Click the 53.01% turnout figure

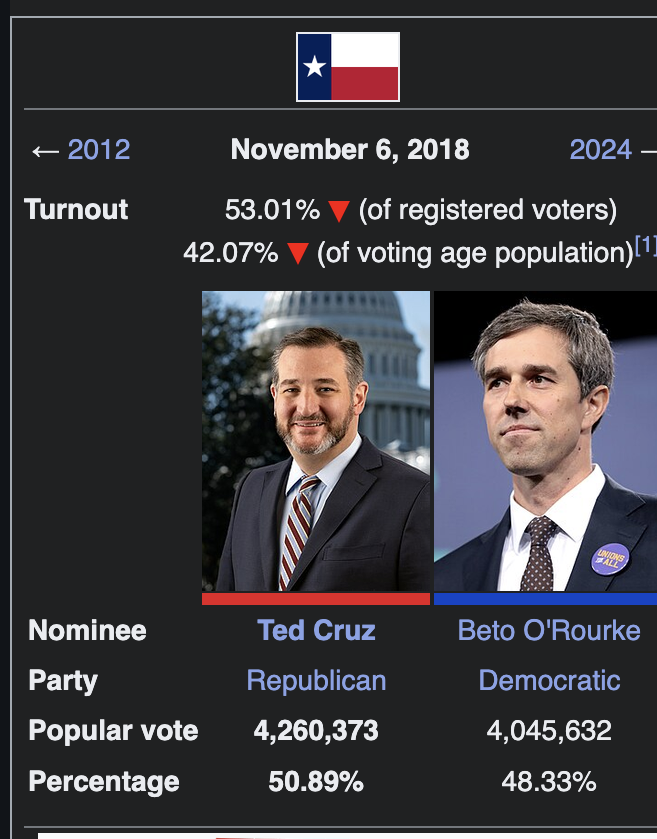[x=272, y=210]
